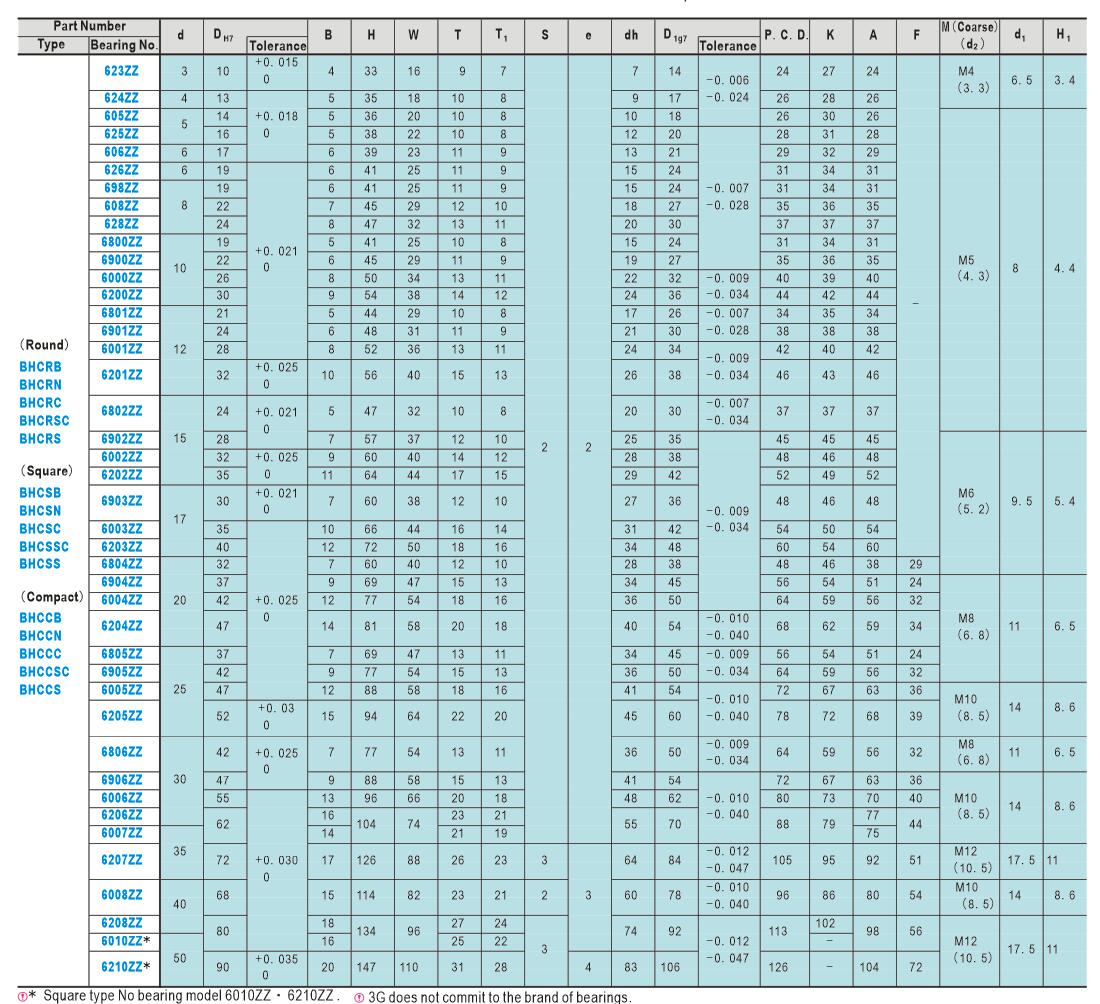Click the +0.015 tolerance cell
Screen dimensions: 1100x1004
pos(276,71)
